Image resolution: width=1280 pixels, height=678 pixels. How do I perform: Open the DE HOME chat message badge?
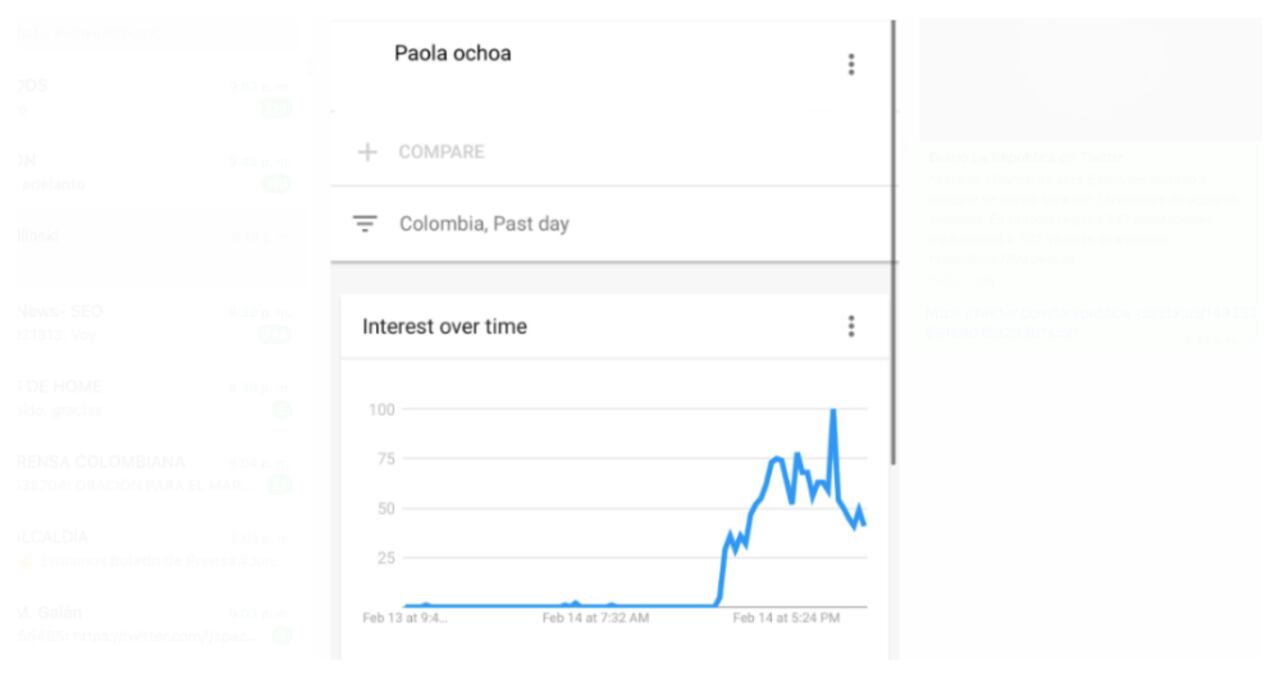tap(285, 408)
